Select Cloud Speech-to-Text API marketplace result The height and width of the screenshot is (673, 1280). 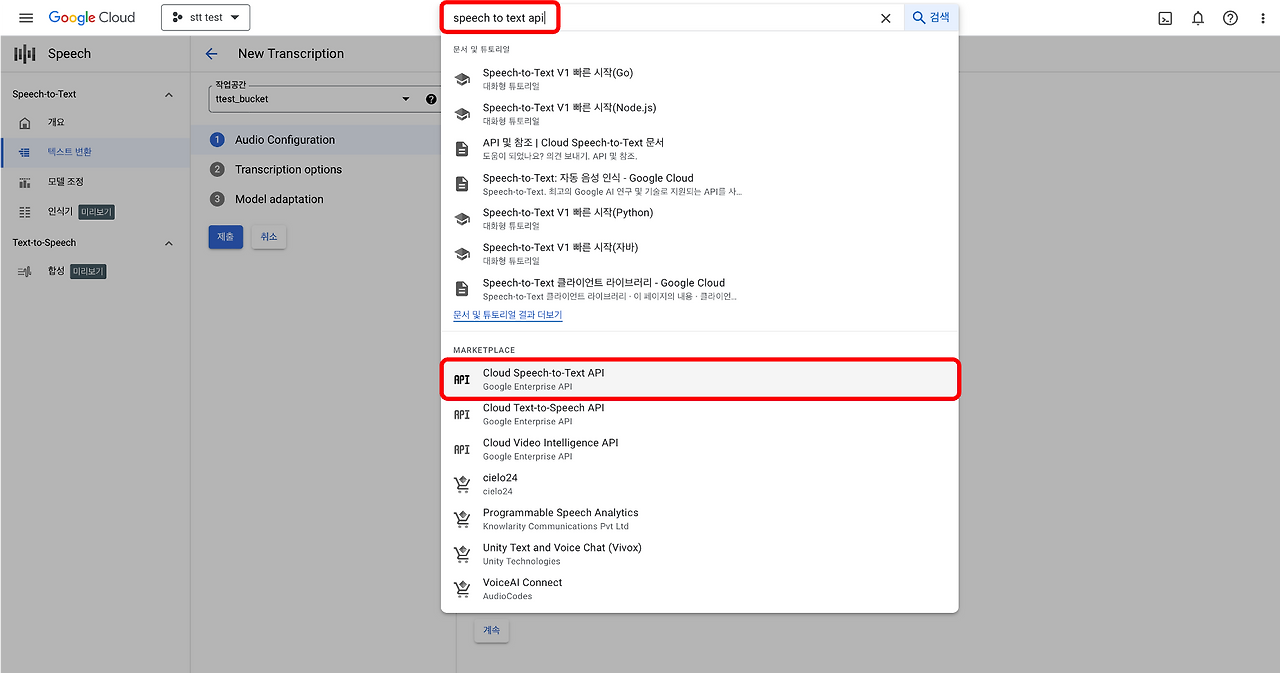coord(700,379)
